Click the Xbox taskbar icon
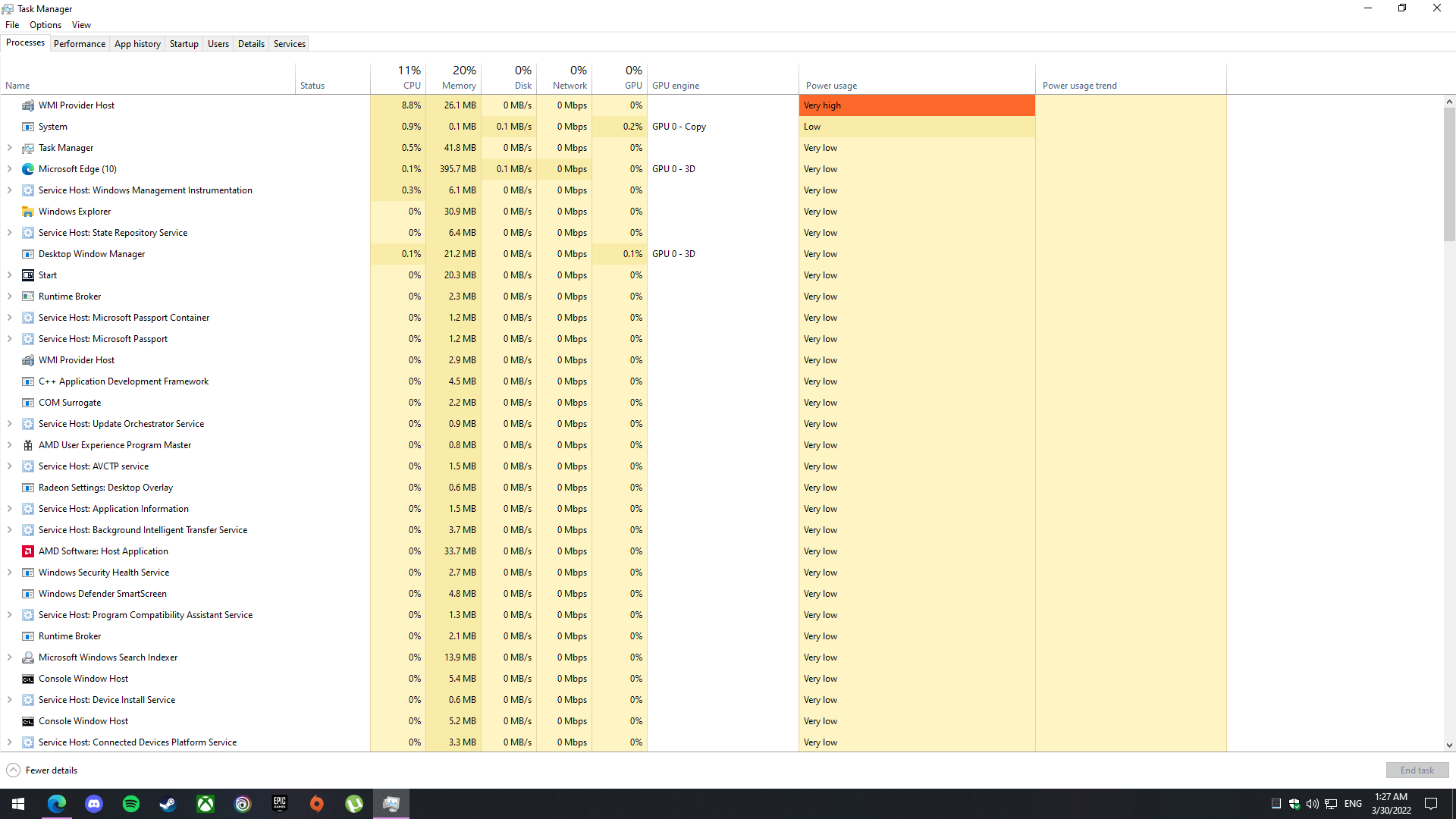 coord(206,804)
